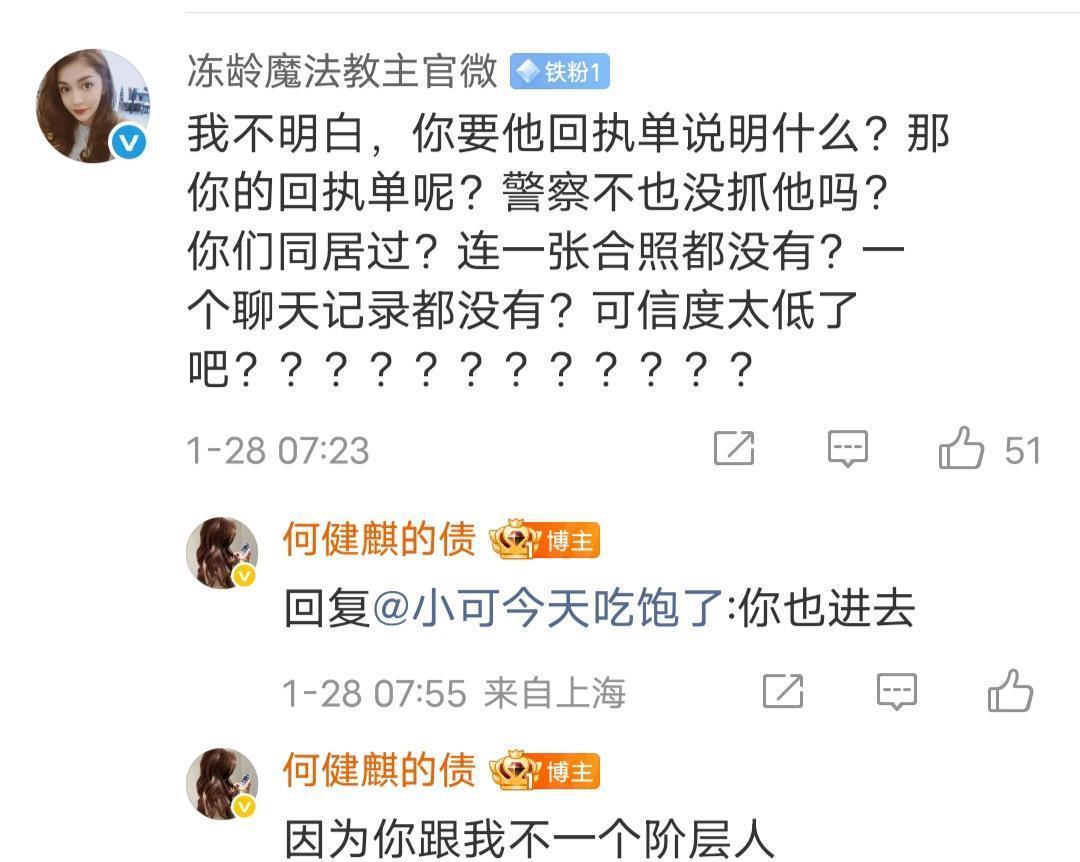Open the second 何健麒的债 avatar
The width and height of the screenshot is (1080, 862).
tap(222, 784)
